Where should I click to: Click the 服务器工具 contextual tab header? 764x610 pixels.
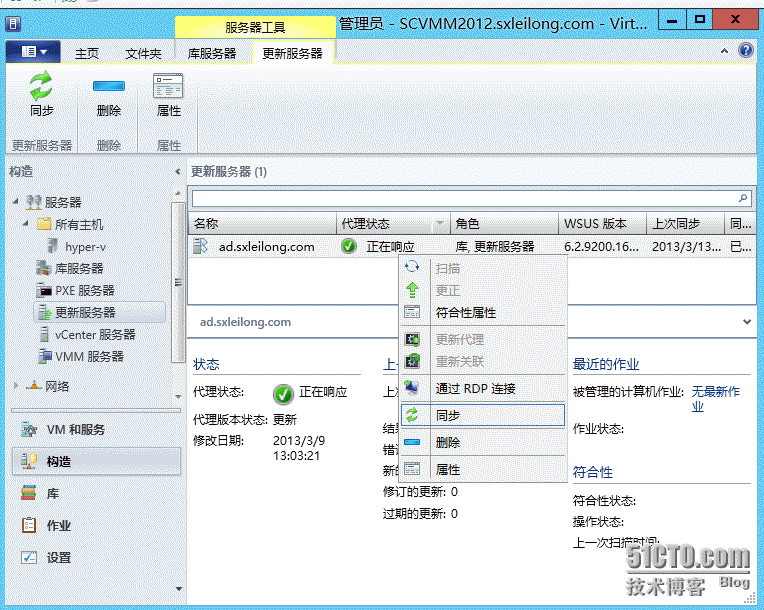point(255,27)
